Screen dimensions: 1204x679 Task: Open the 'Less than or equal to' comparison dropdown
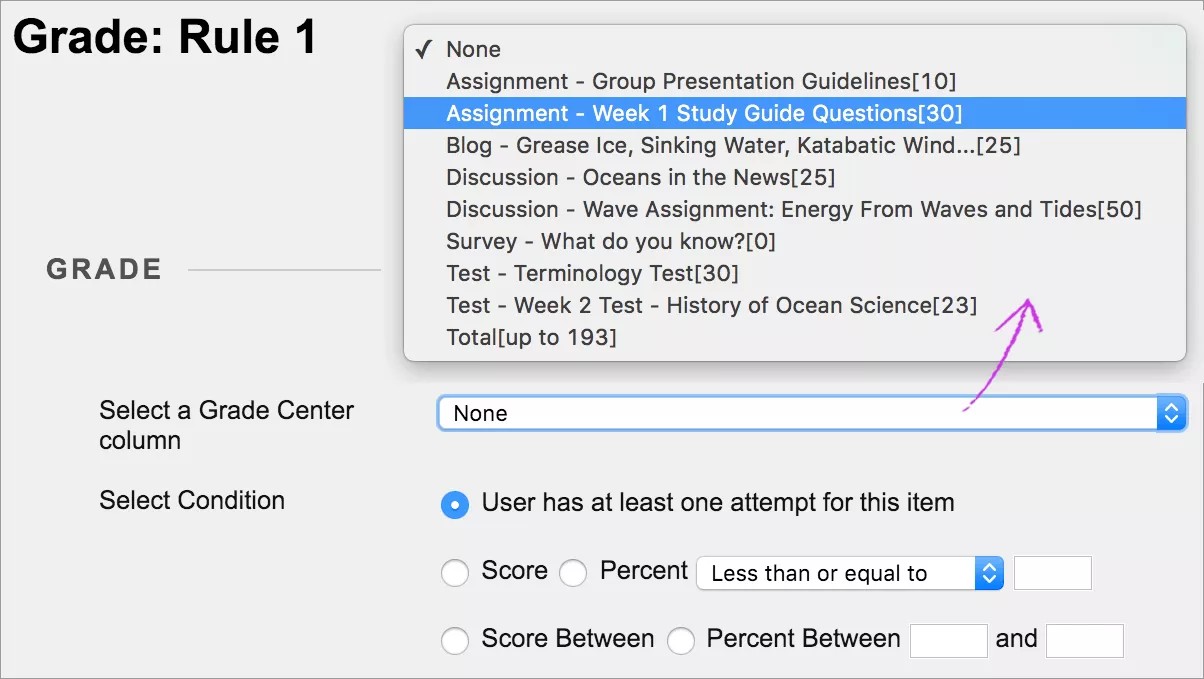tap(840, 573)
